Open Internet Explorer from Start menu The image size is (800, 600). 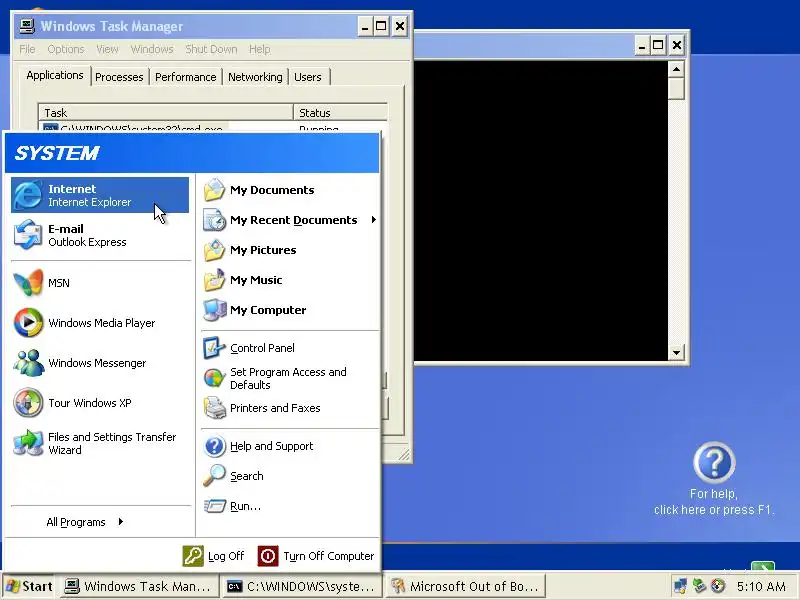tap(100, 195)
